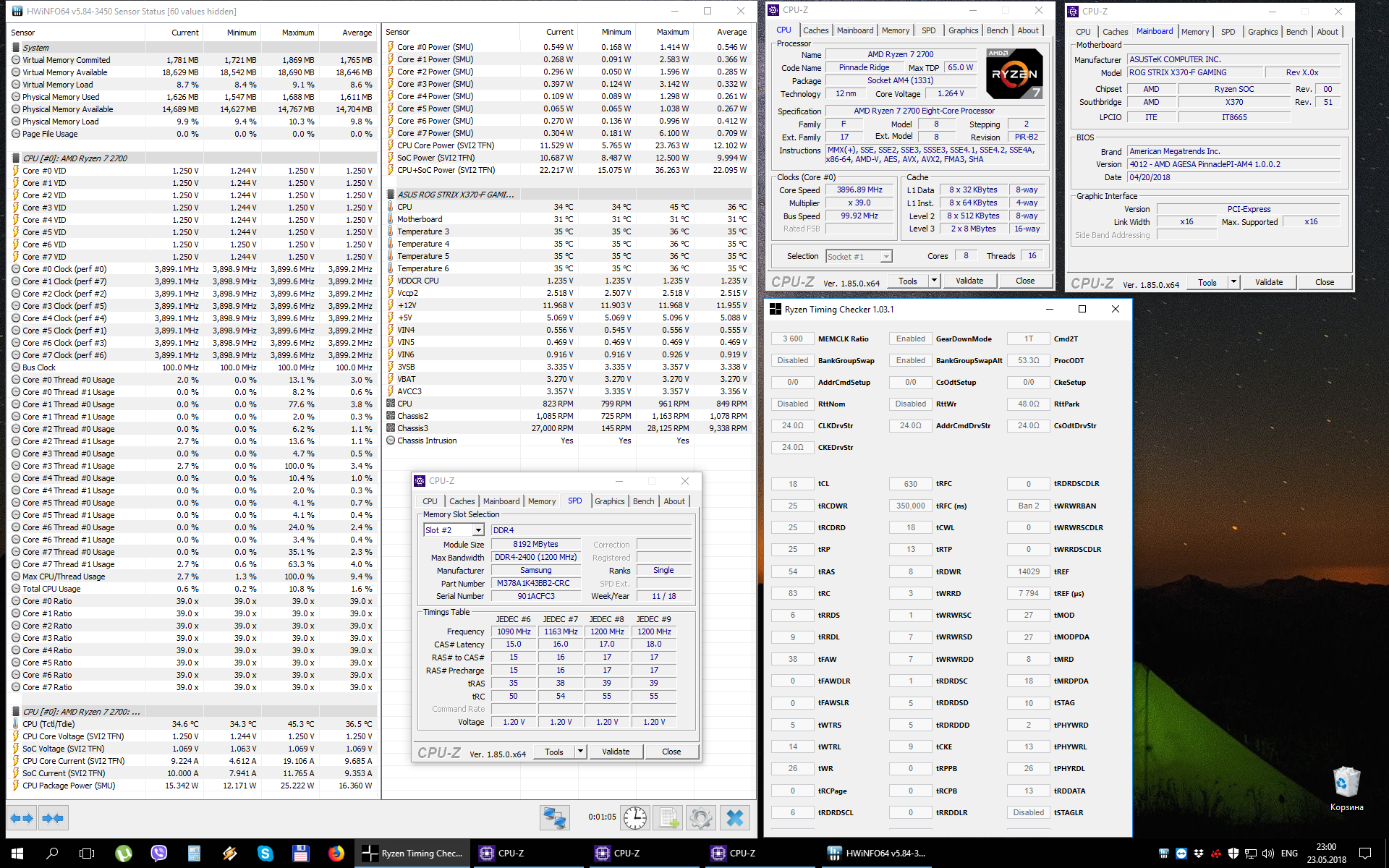
Task: Open Firefox from the taskbar
Action: [336, 854]
